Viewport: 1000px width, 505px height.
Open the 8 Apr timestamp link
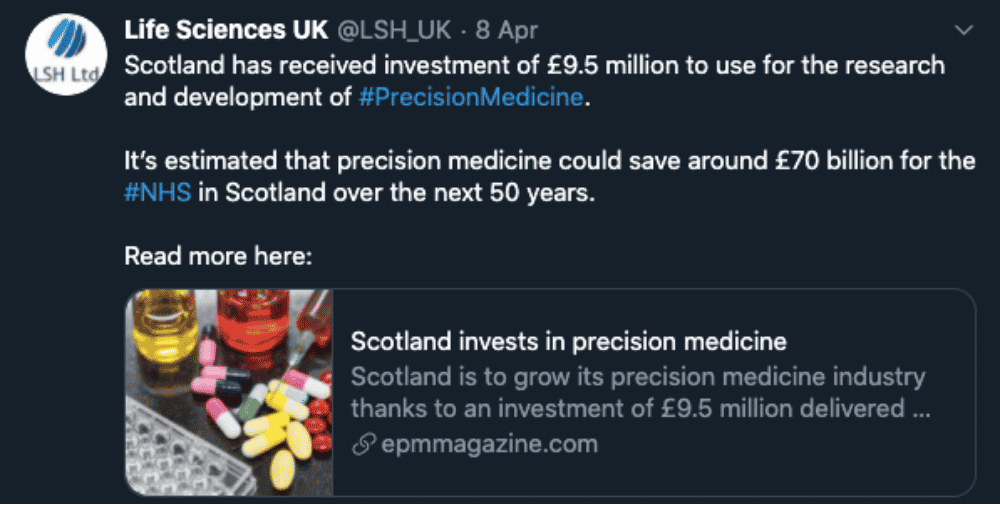point(507,30)
